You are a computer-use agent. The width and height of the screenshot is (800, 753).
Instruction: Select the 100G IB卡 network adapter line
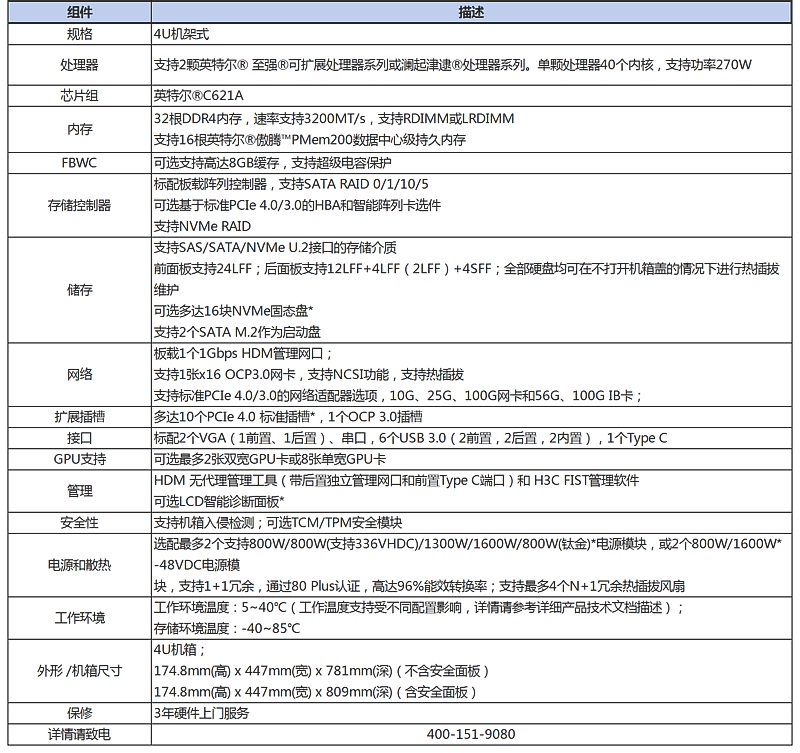pos(398,395)
